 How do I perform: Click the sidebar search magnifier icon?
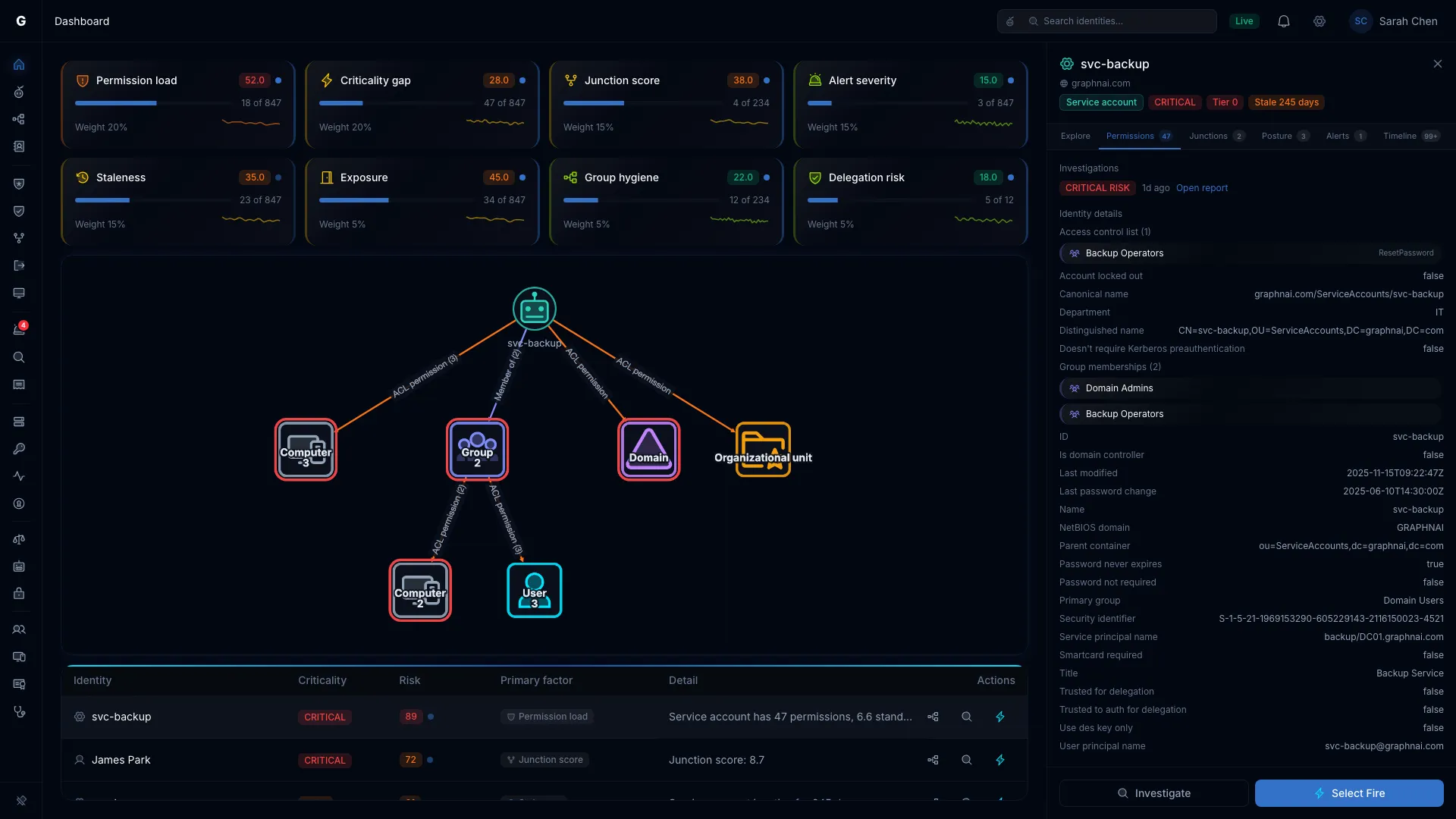19,357
